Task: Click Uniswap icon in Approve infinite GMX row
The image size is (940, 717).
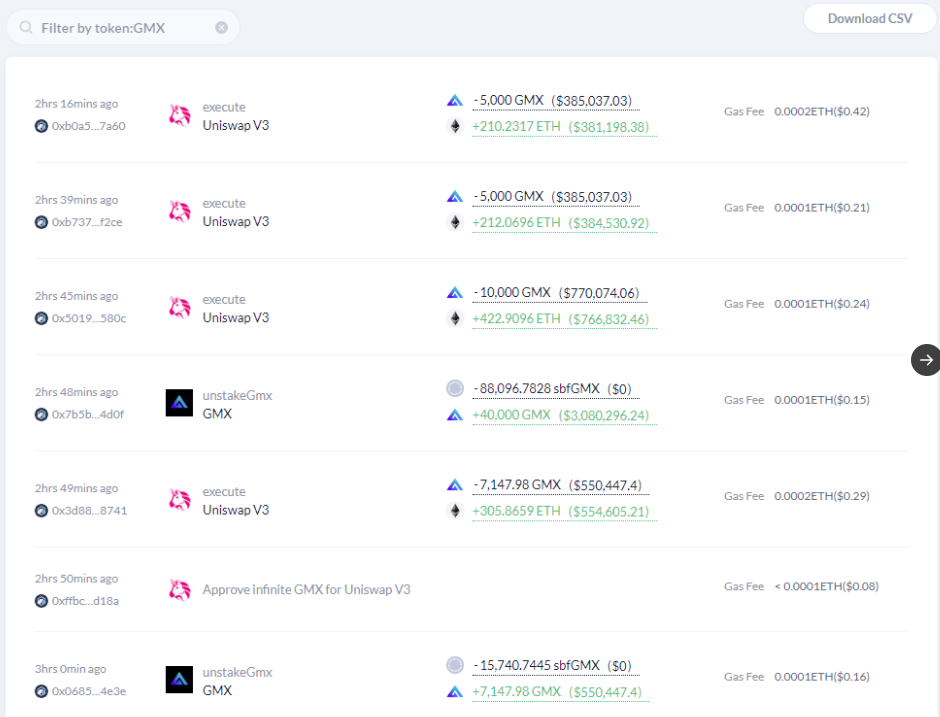Action: 179,590
